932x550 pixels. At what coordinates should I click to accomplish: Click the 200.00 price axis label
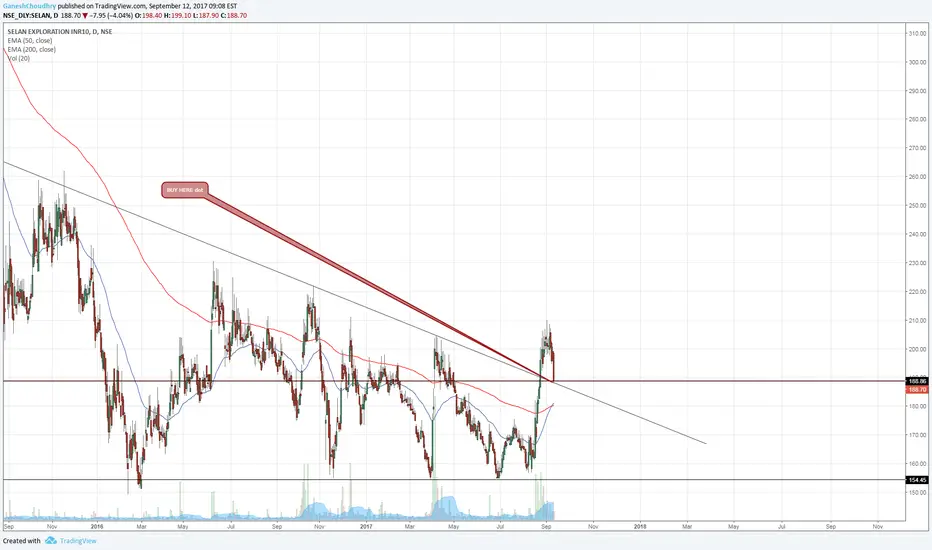tap(918, 349)
